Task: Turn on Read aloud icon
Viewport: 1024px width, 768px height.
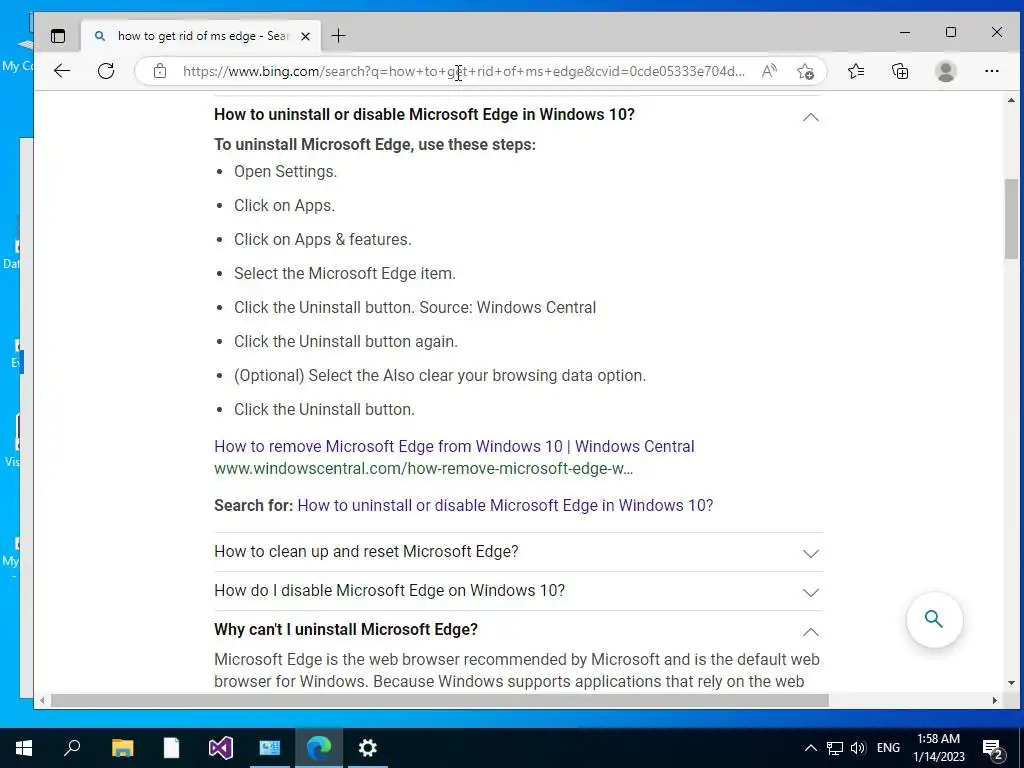Action: pos(769,71)
